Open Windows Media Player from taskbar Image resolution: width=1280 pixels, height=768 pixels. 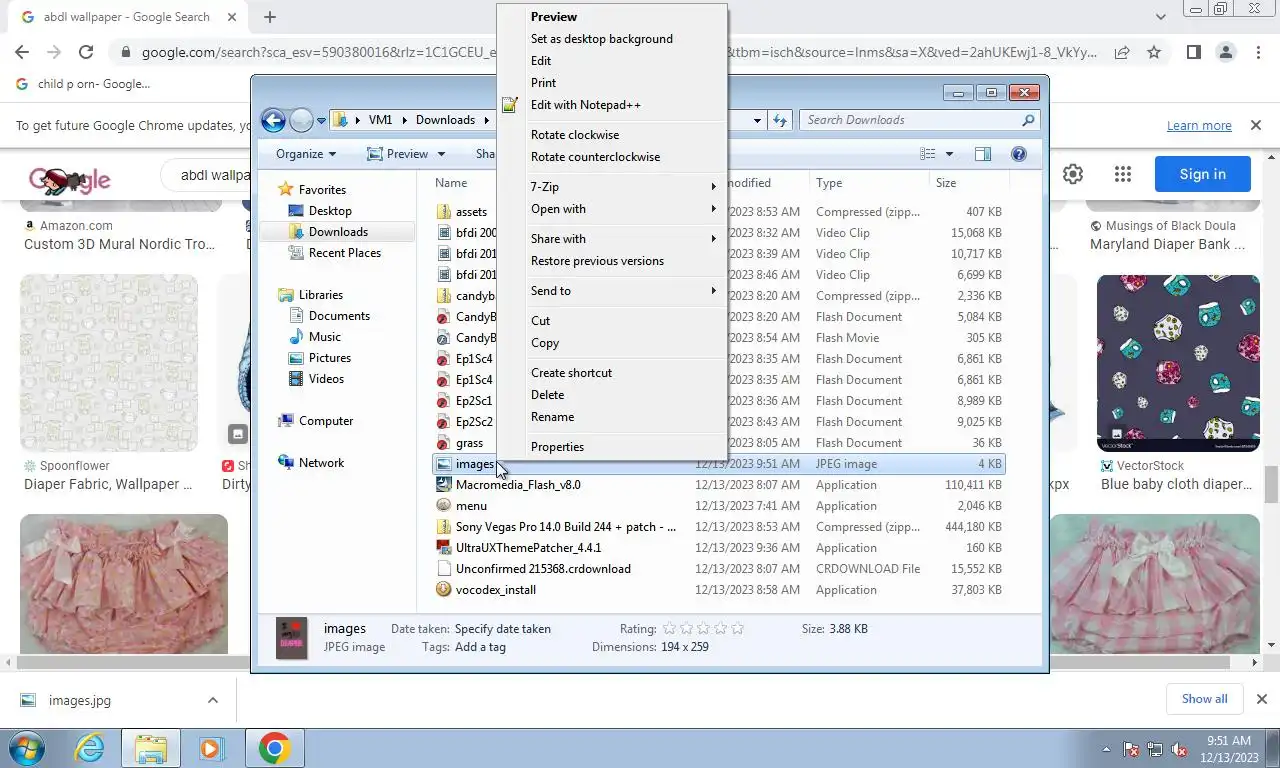point(210,748)
